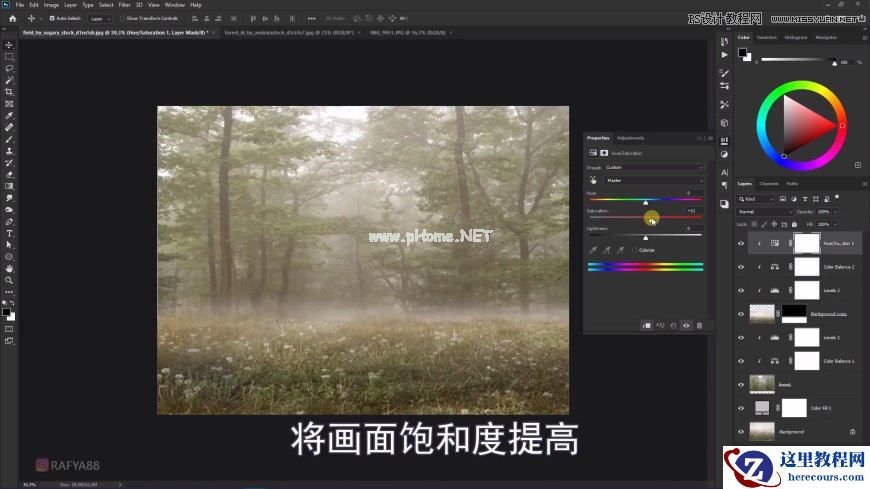Hide the Hue/Saturation 1 layer
The image size is (870, 489).
pyautogui.click(x=741, y=243)
